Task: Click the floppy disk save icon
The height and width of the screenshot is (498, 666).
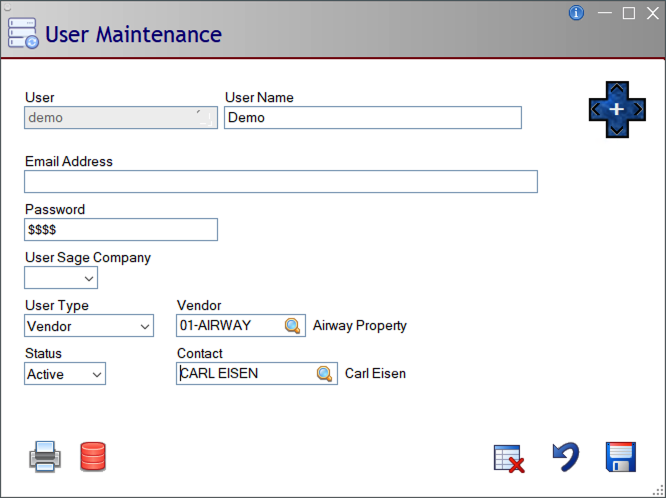Action: (621, 457)
